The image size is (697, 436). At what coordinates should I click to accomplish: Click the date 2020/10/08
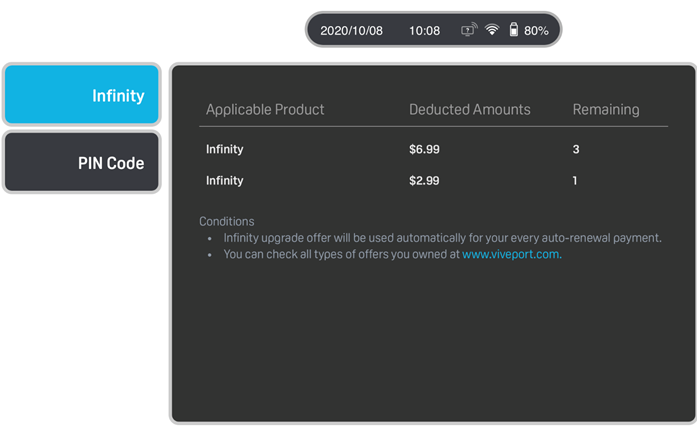[351, 31]
